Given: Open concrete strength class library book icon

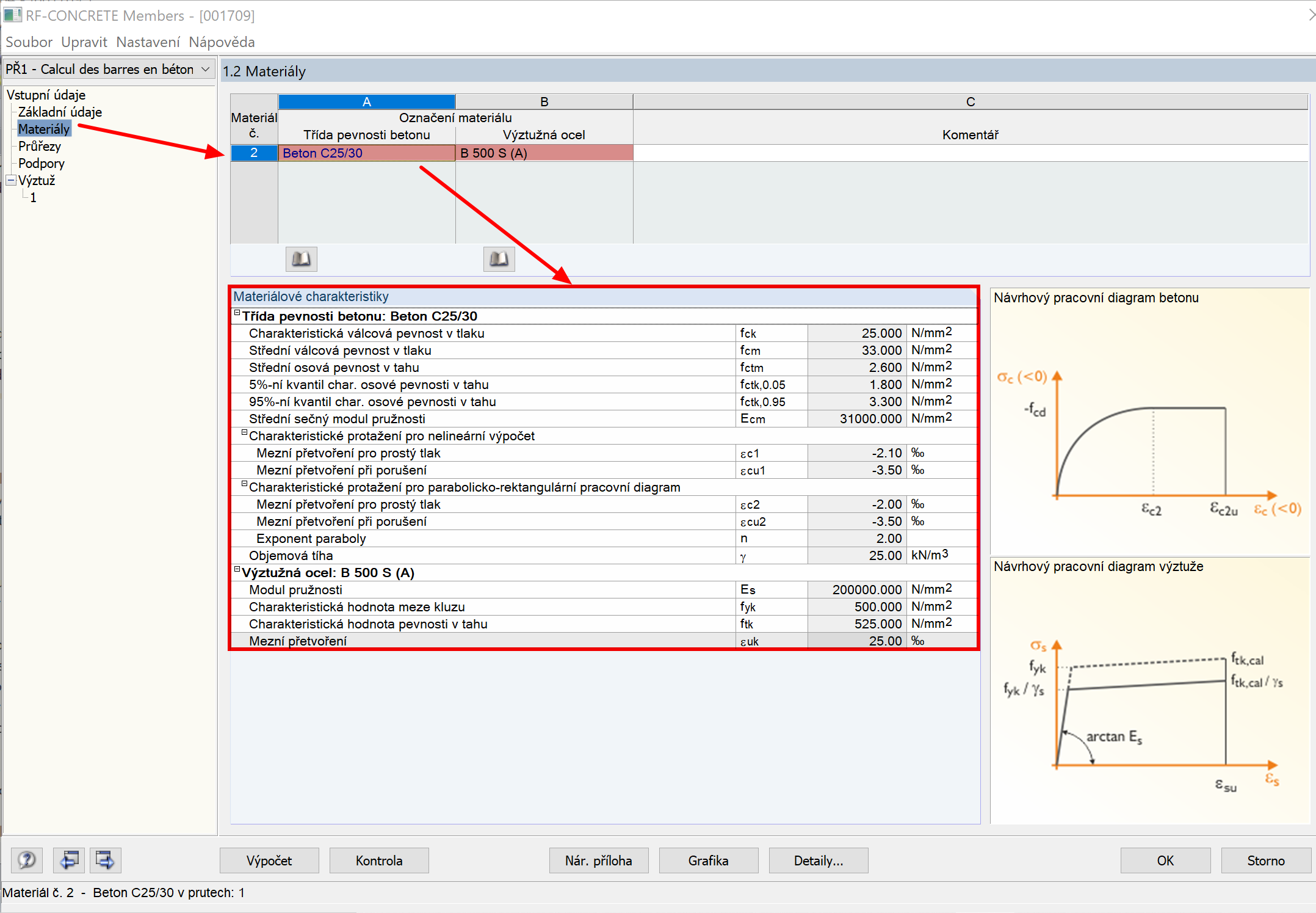Looking at the screenshot, I should tap(301, 259).
